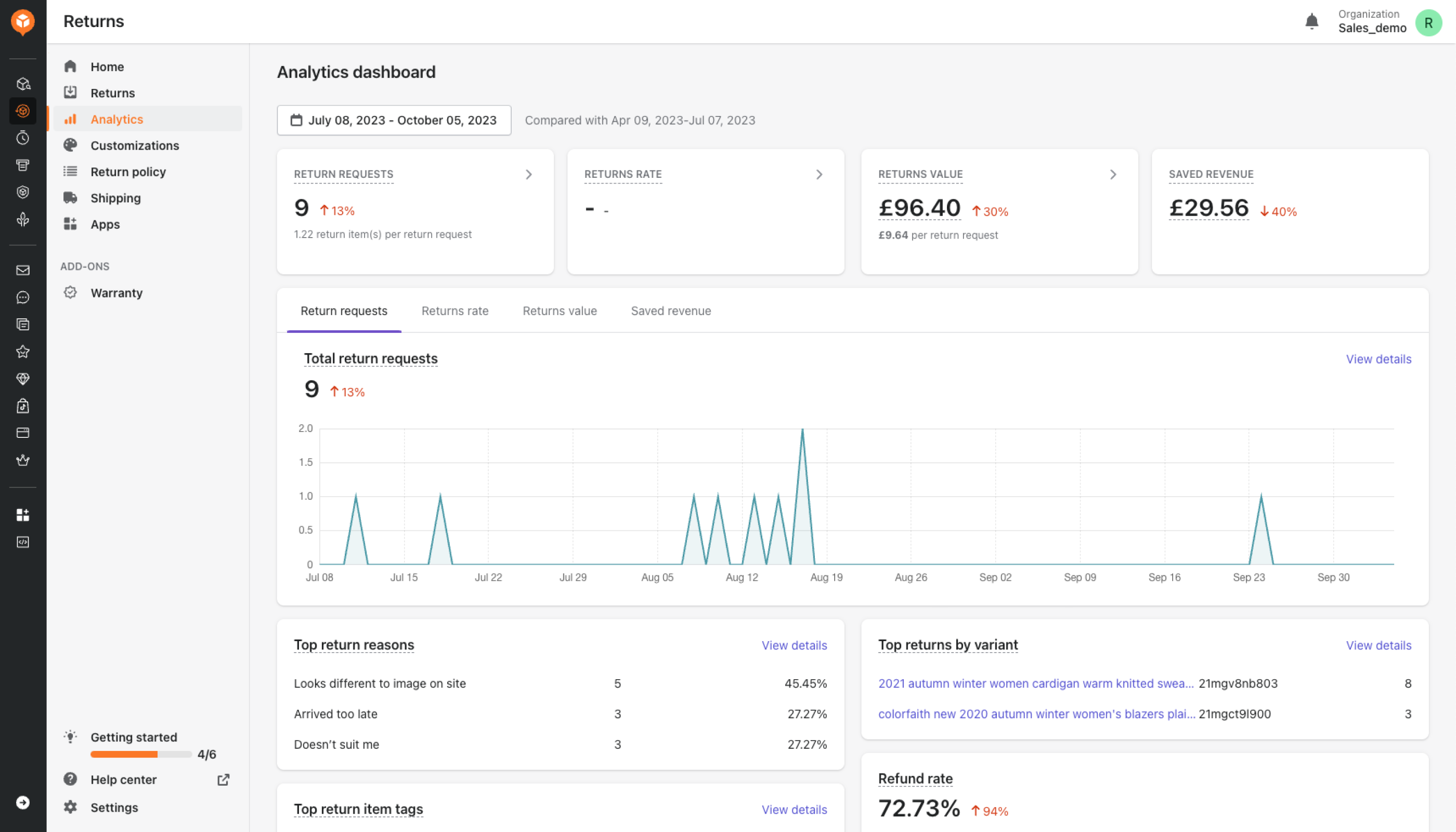Viewport: 1456px width, 832px height.
Task: Select the date range picker
Action: [394, 120]
